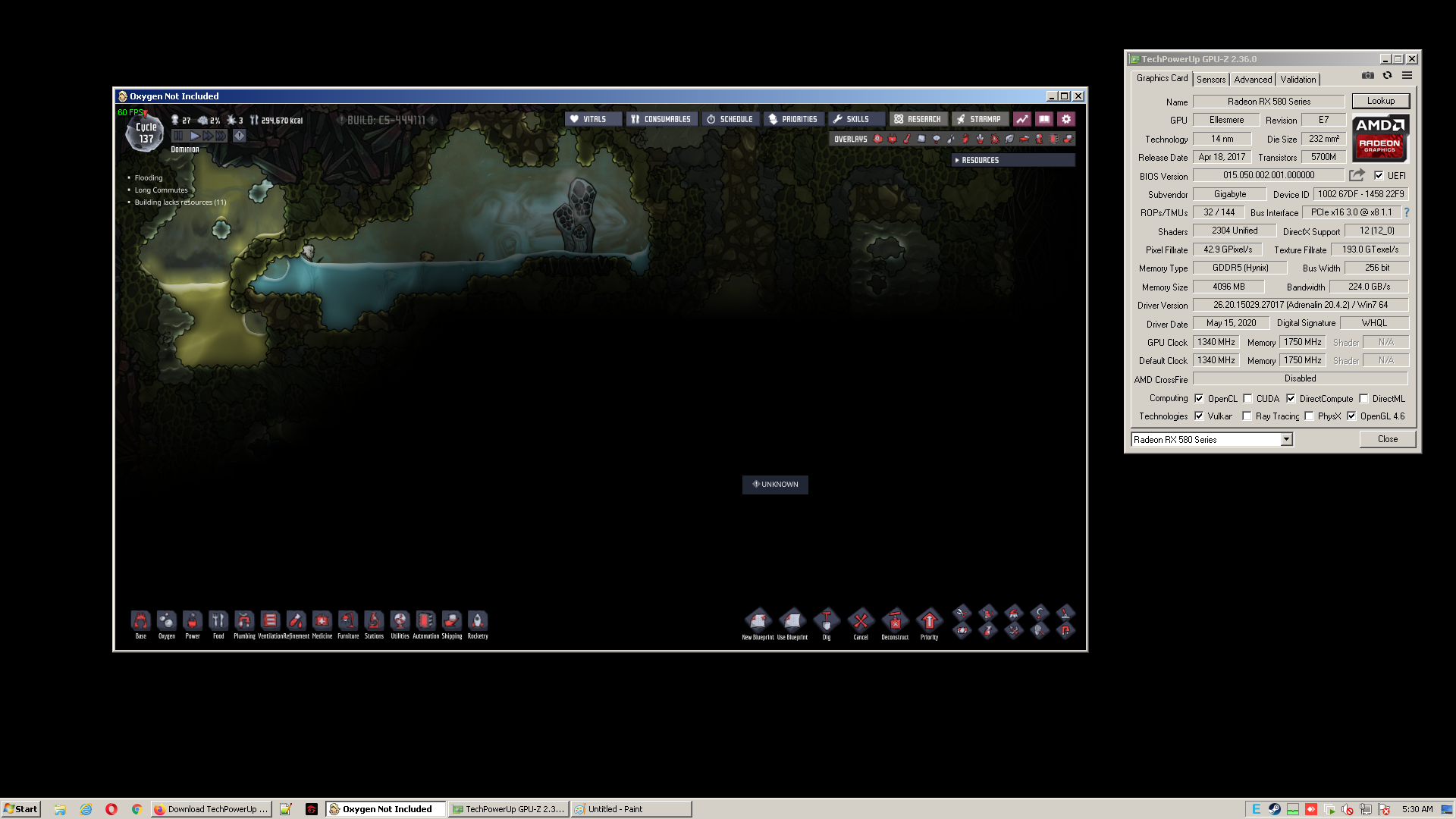Activate the Cancel tool
Screen dimensions: 1456x819
point(861,621)
